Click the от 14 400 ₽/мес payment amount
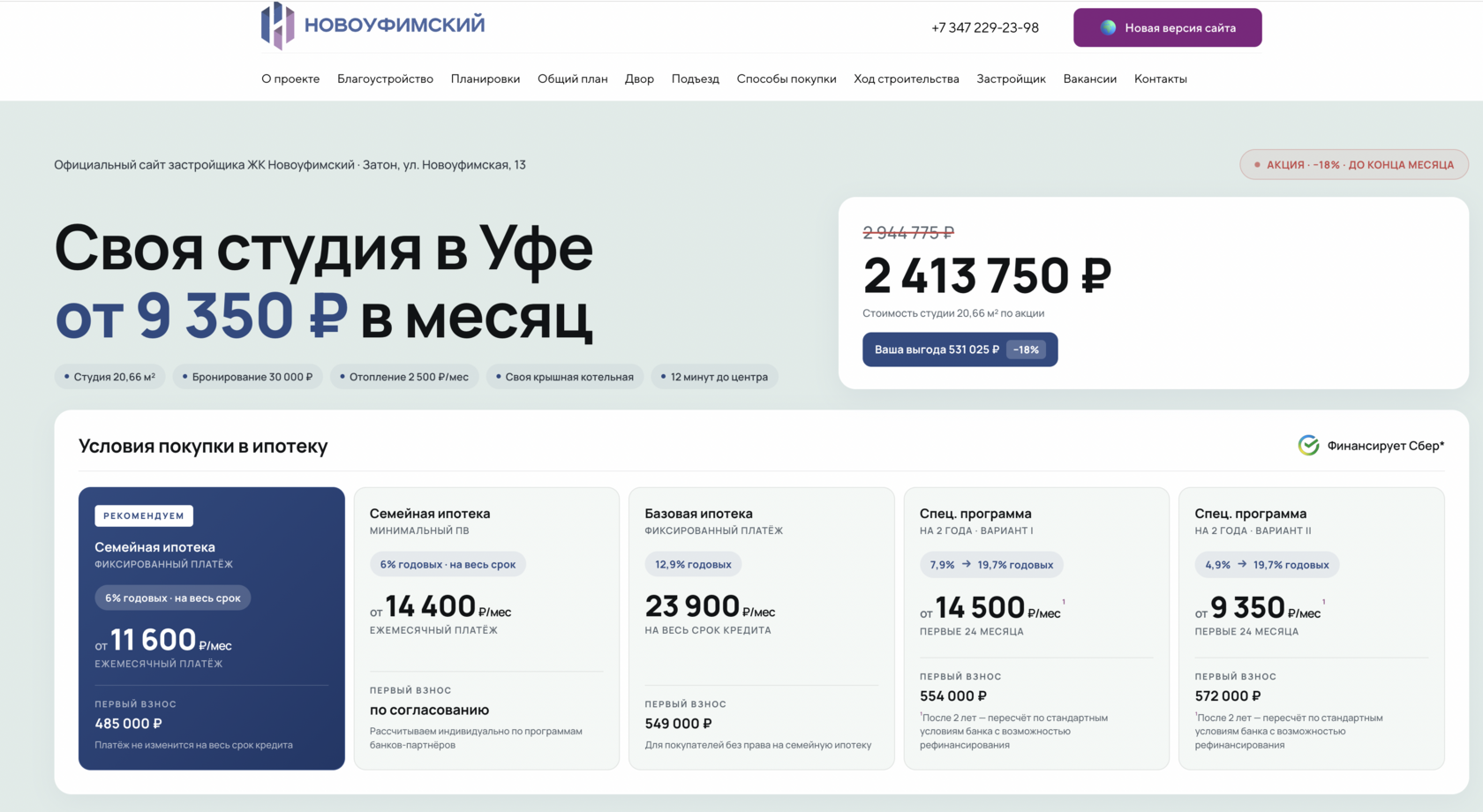The height and width of the screenshot is (812, 1483). coord(440,606)
